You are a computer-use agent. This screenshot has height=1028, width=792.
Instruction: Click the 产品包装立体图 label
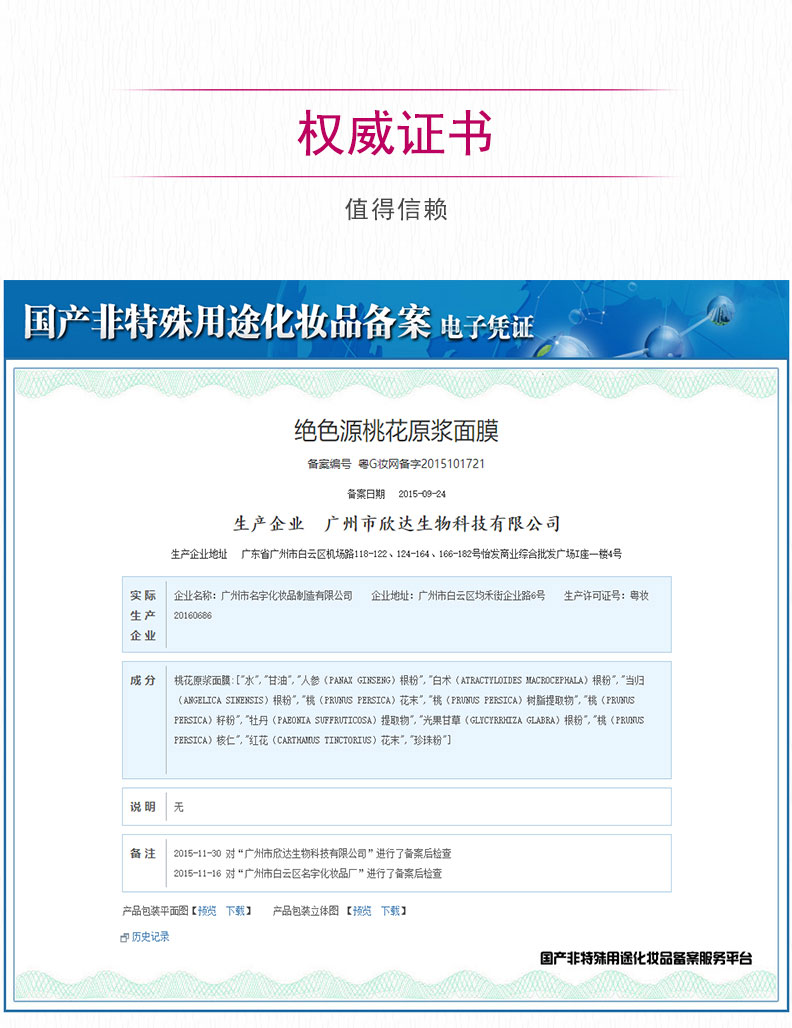[x=306, y=911]
